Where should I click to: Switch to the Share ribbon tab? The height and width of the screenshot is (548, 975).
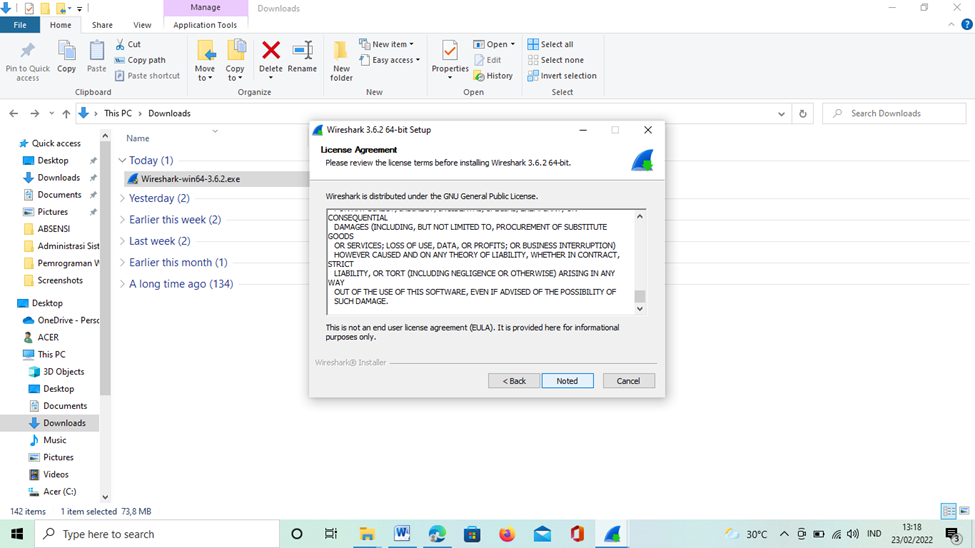[x=102, y=25]
